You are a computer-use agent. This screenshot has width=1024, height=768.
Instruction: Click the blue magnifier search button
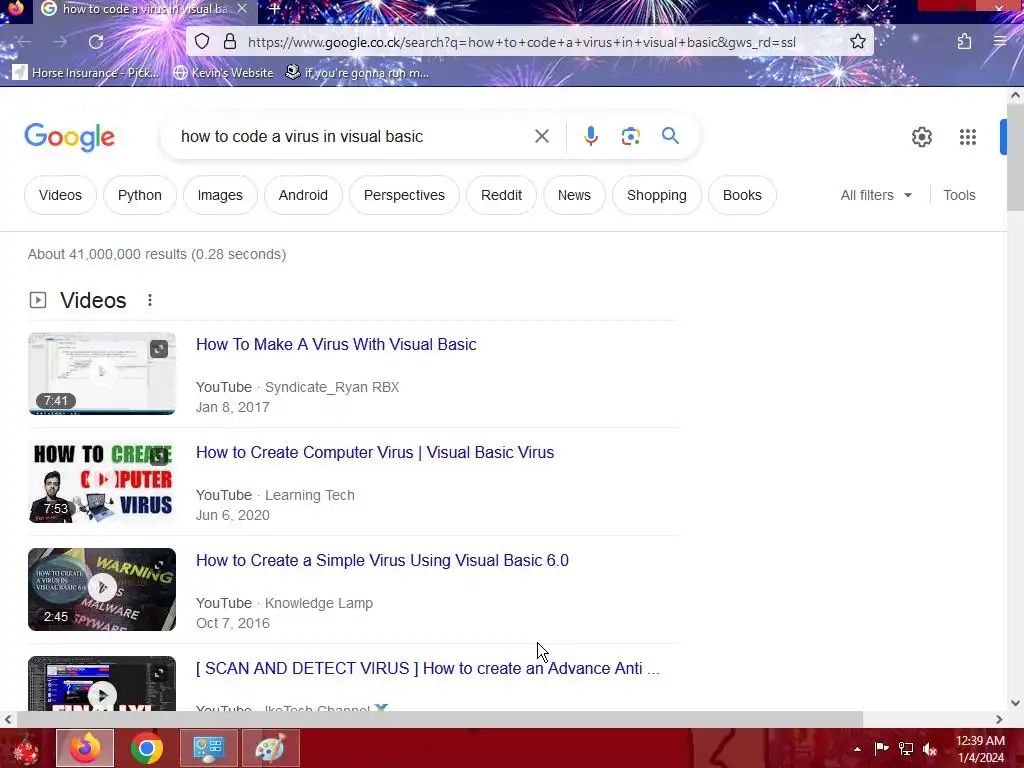pyautogui.click(x=670, y=136)
